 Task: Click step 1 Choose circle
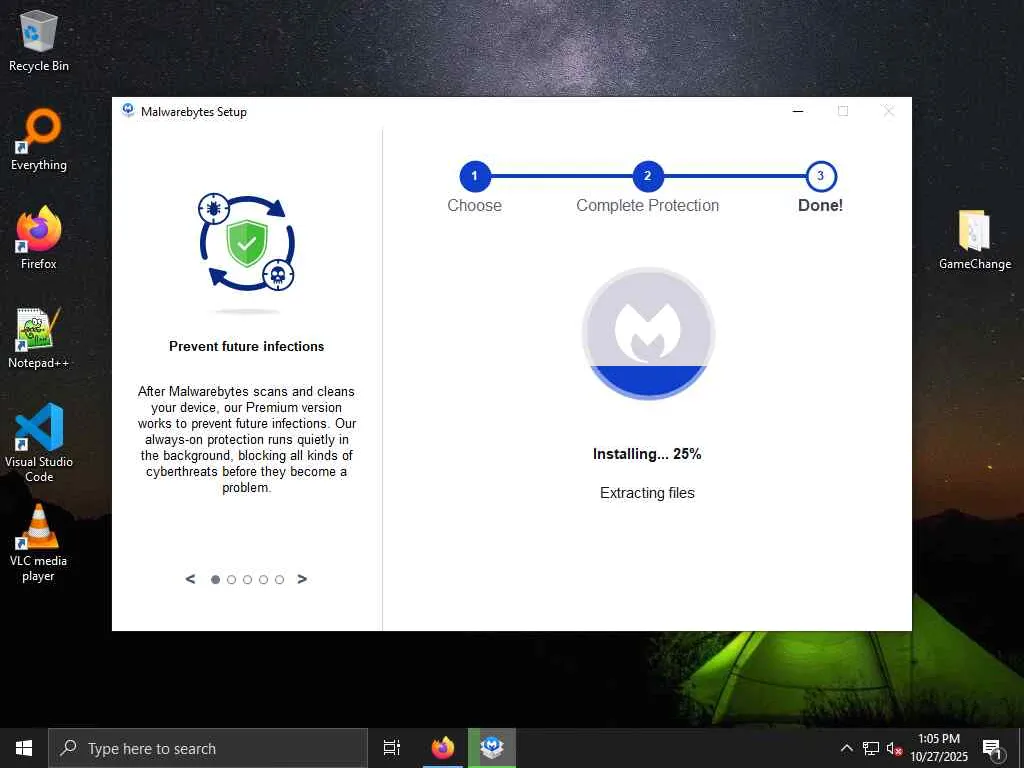(475, 176)
